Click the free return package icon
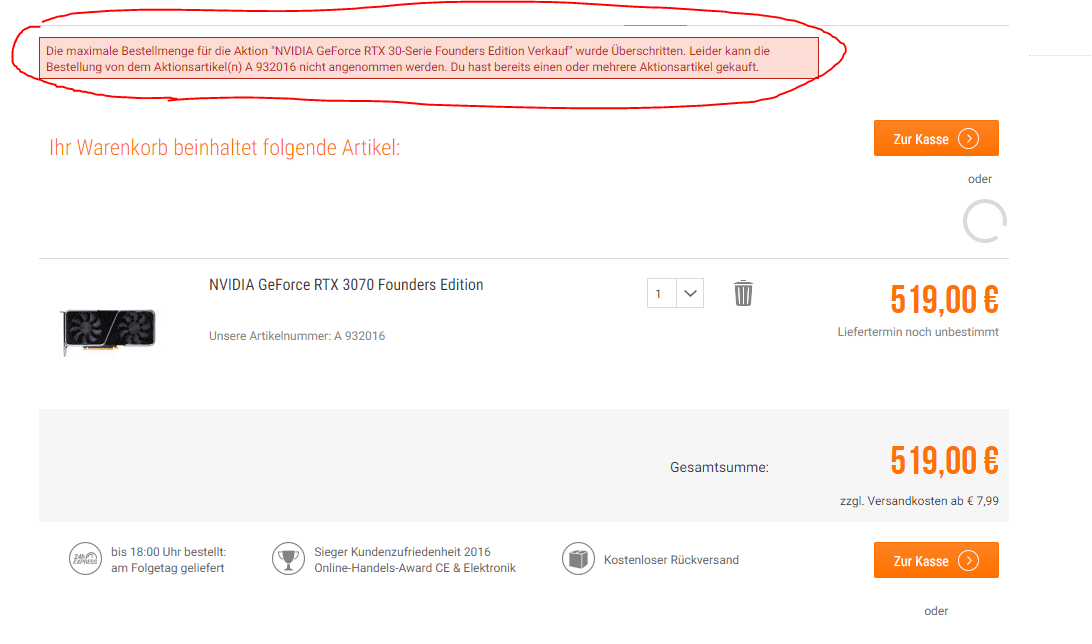The height and width of the screenshot is (644, 1092). (578, 559)
